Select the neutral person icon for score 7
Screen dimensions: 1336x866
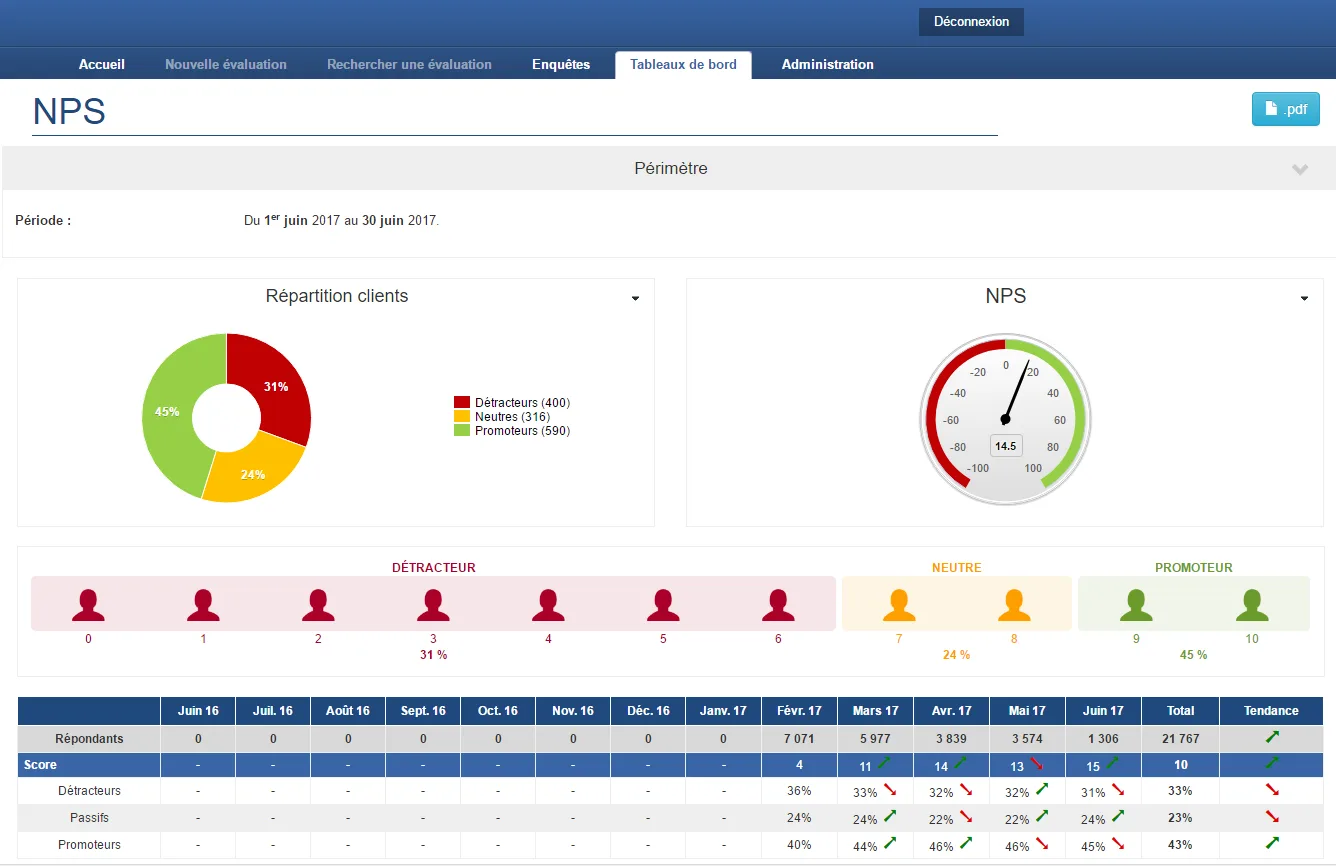pyautogui.click(x=899, y=605)
